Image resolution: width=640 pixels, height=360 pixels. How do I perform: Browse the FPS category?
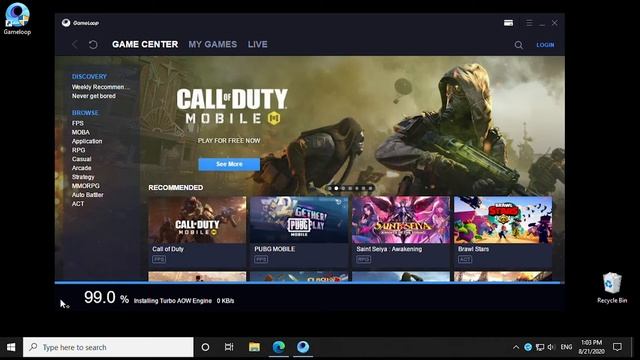(78, 123)
